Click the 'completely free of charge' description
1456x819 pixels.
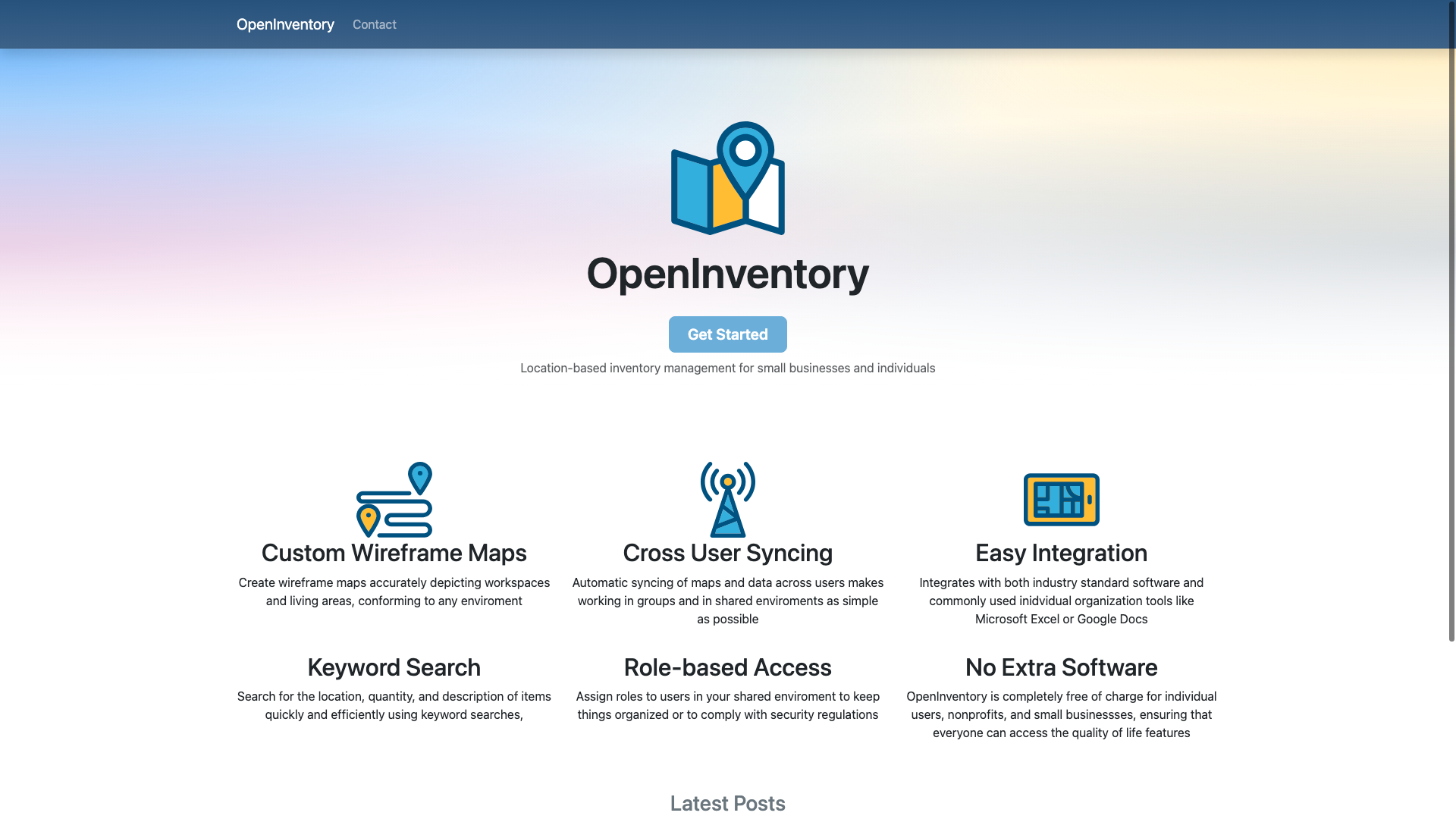[1062, 714]
